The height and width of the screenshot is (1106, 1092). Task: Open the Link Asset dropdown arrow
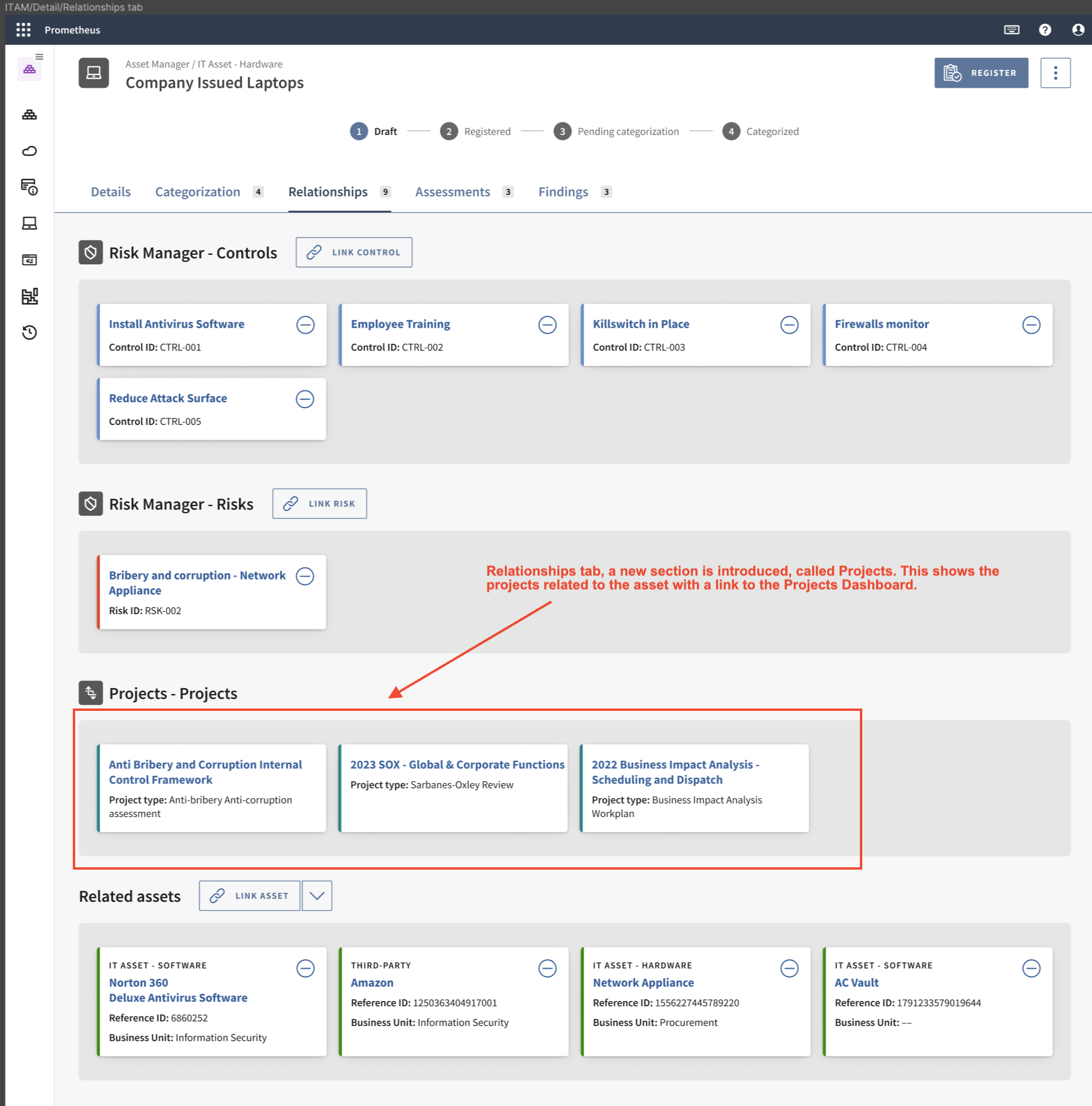point(317,895)
